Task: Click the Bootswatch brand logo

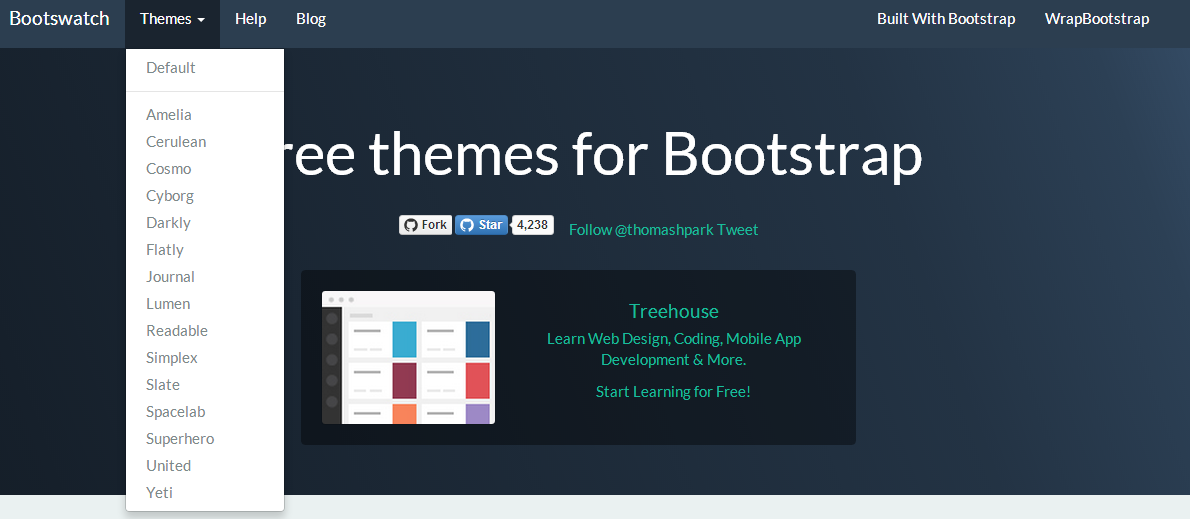Action: (59, 19)
